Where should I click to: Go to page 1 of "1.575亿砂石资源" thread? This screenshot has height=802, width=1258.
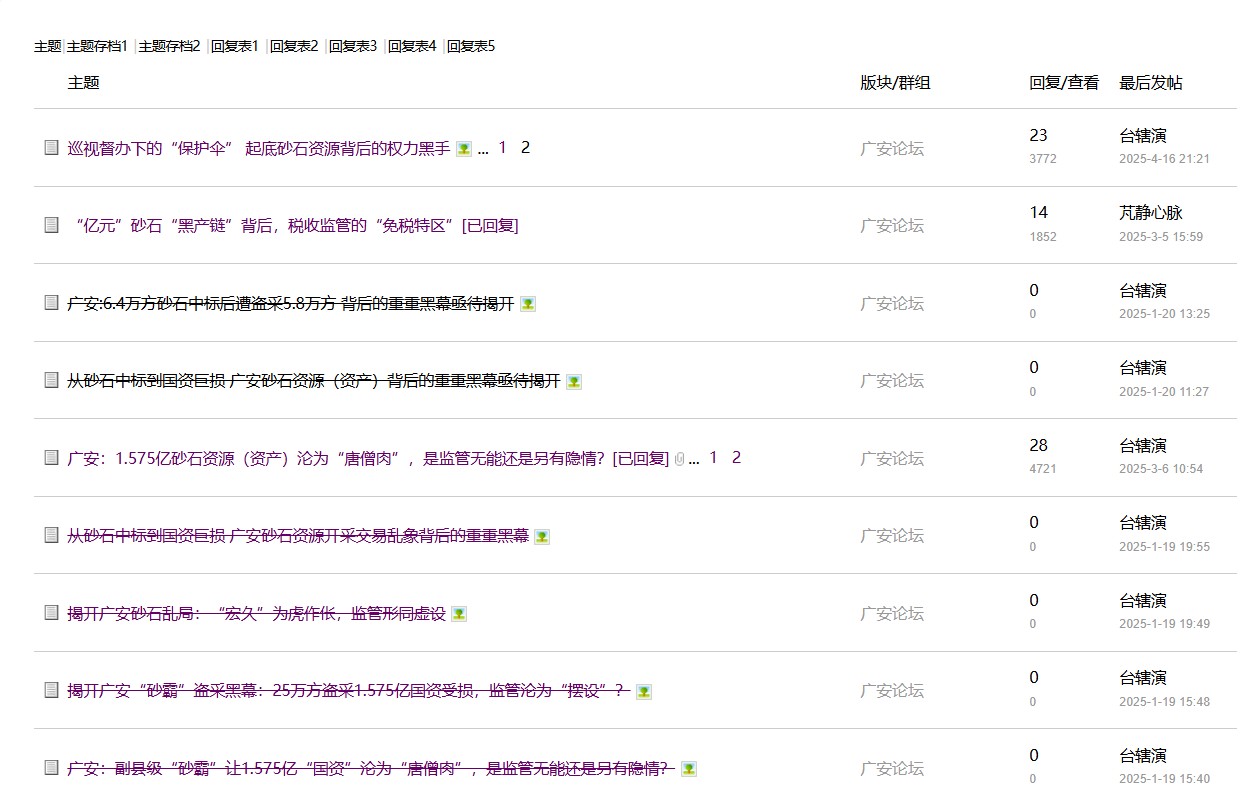click(713, 458)
